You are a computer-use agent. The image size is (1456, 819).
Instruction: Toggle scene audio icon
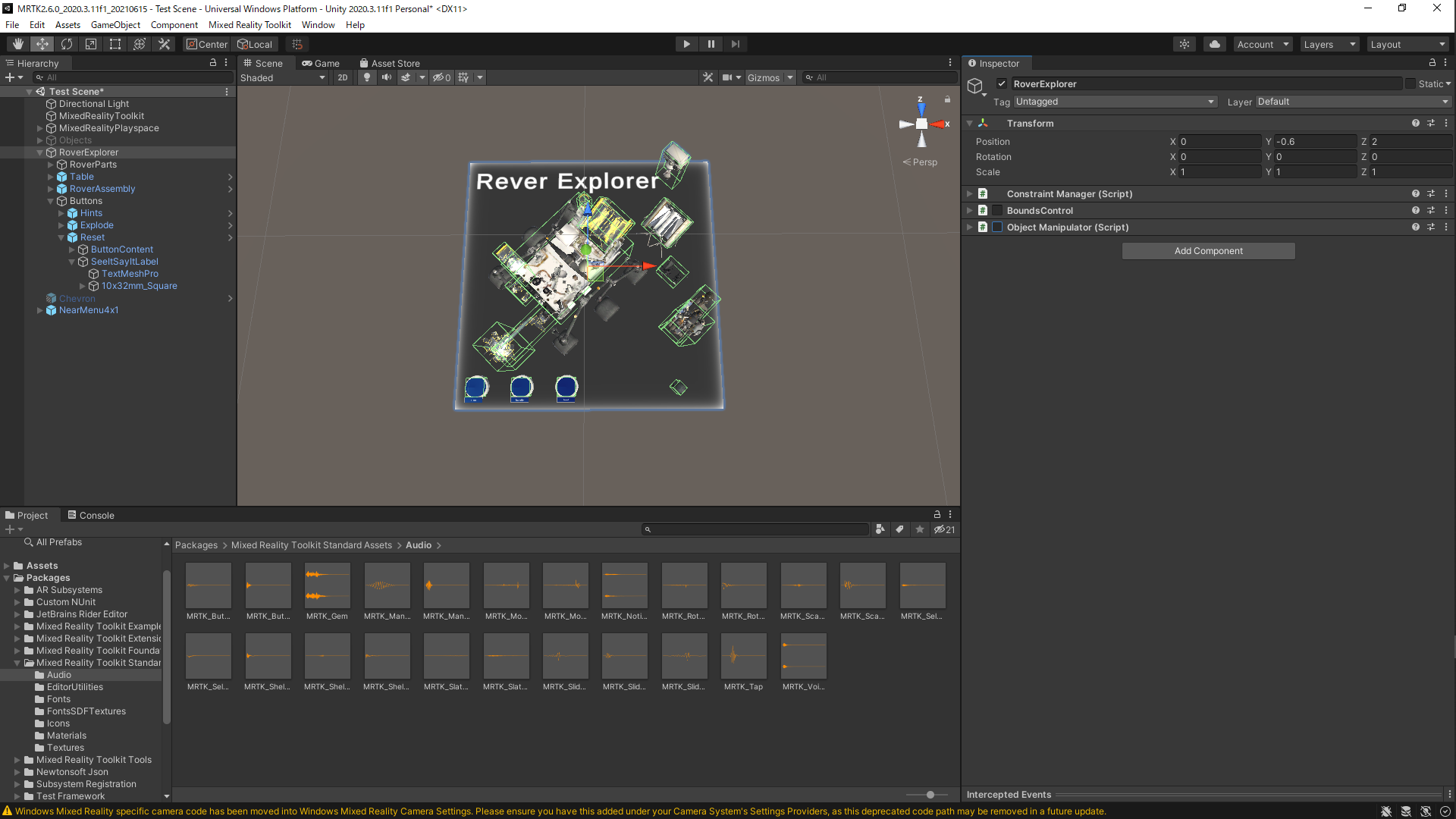tap(387, 77)
